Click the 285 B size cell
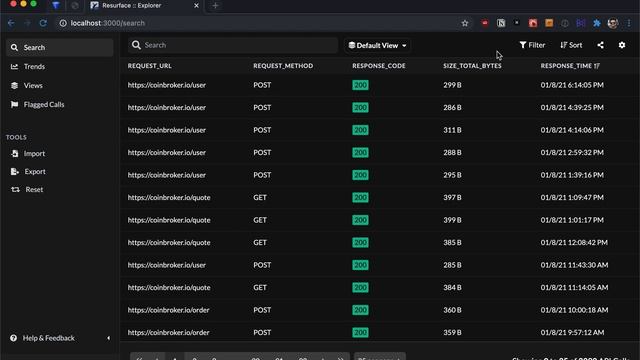Screen dimensions: 640x360 pyautogui.click(x=452, y=265)
